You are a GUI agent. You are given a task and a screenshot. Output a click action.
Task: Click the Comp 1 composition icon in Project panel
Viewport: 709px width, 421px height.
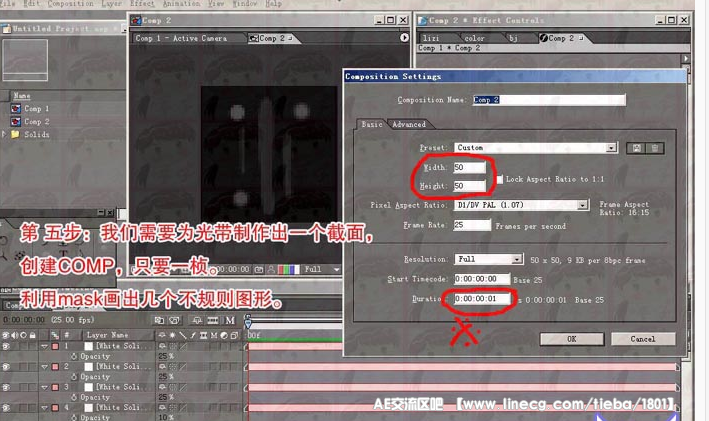click(x=16, y=109)
